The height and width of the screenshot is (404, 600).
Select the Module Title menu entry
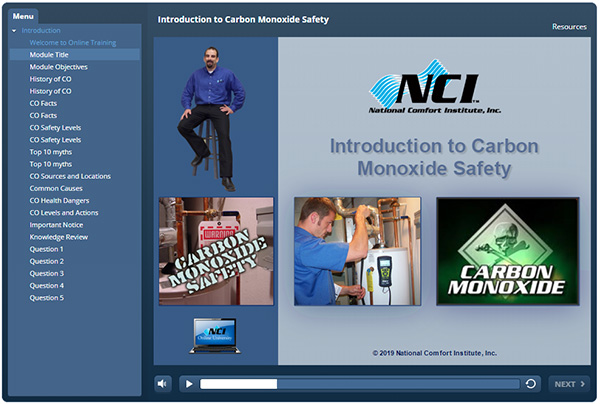[x=75, y=55]
